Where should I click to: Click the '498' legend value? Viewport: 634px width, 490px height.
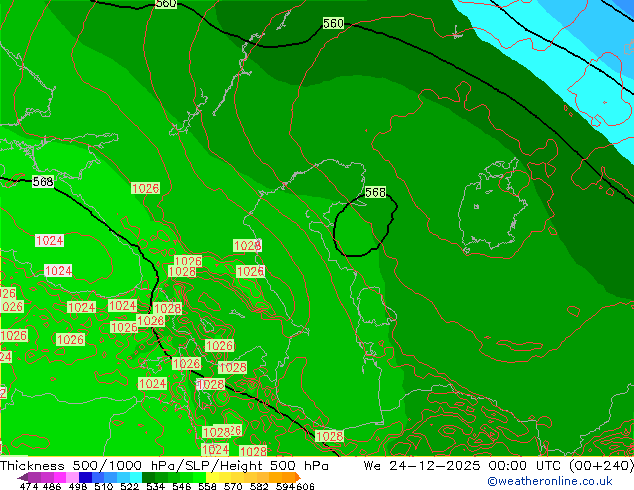(x=78, y=486)
